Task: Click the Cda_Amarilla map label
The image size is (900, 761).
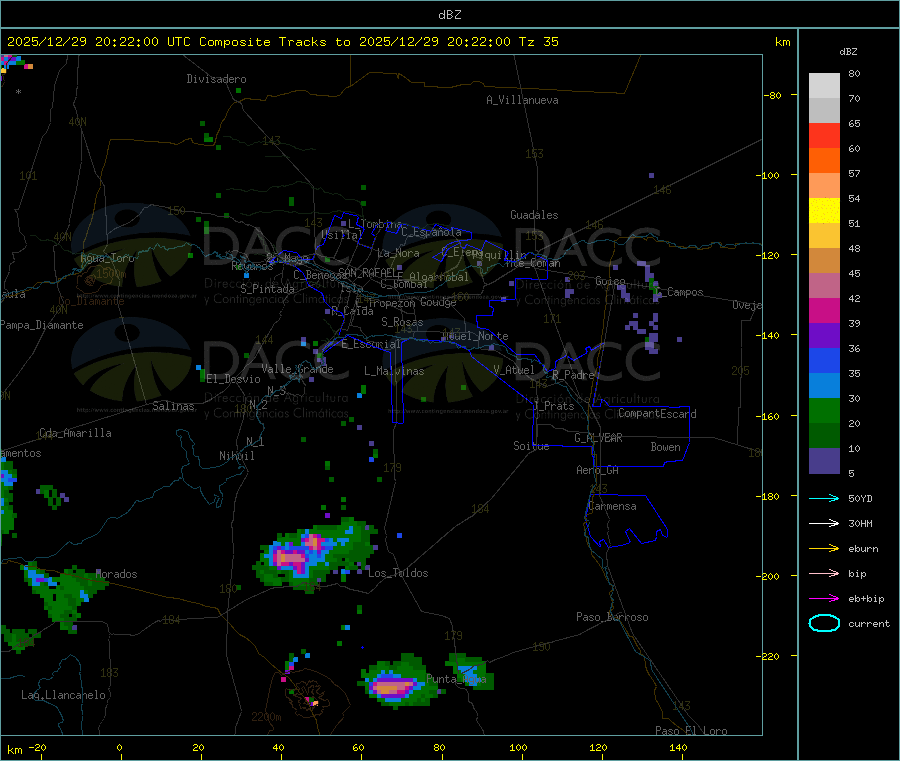Action: 75,433
